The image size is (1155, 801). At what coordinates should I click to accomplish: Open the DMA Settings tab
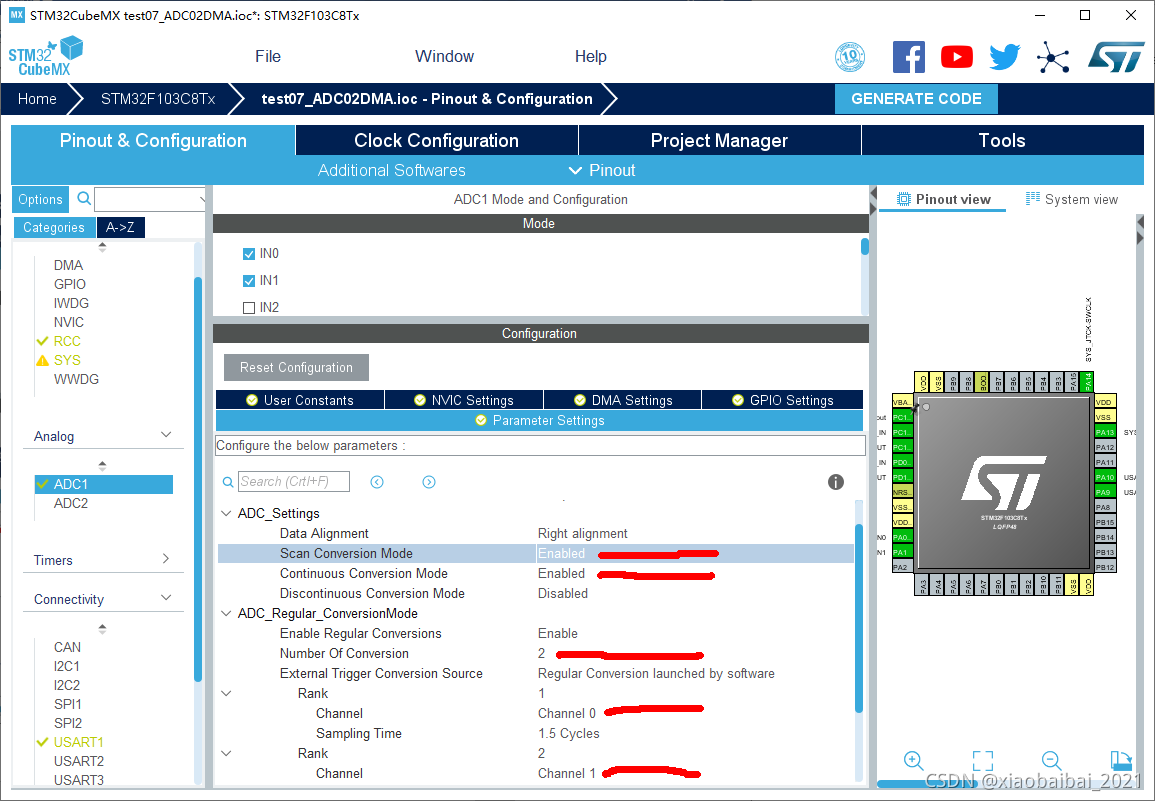pos(622,399)
